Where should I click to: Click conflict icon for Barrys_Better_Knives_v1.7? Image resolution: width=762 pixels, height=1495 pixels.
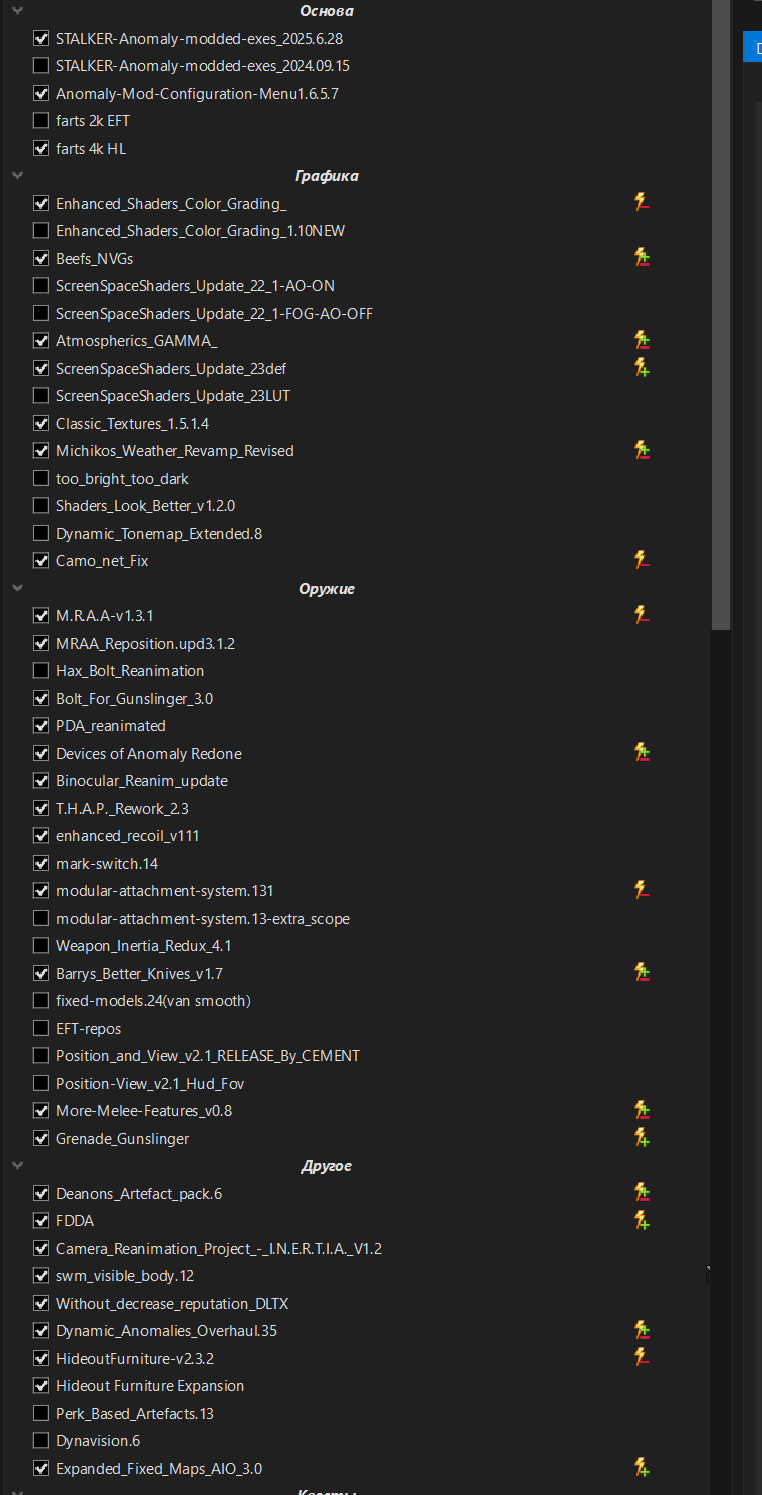click(x=642, y=973)
